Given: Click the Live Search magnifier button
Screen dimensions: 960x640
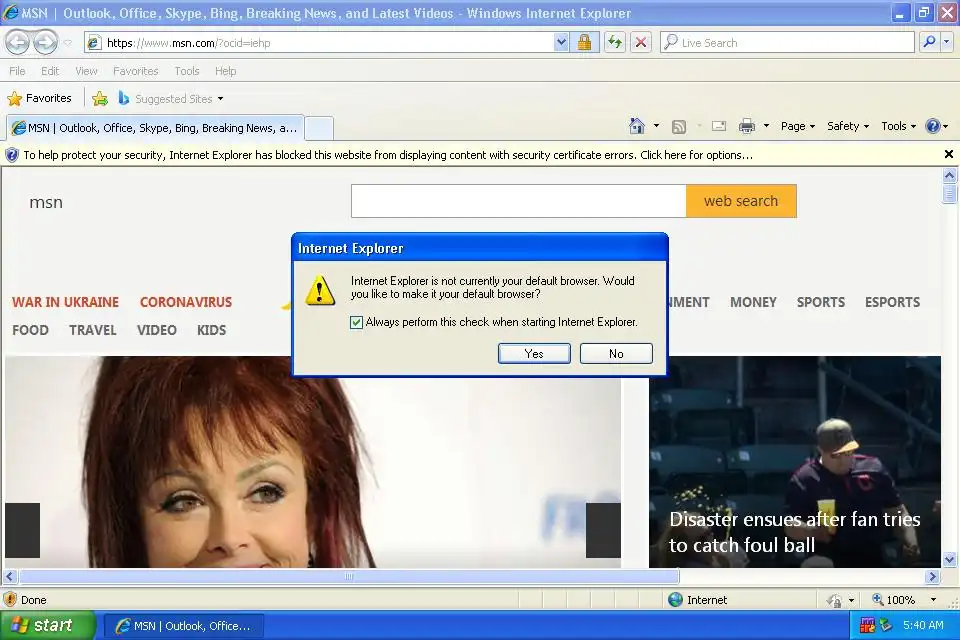Looking at the screenshot, I should (x=929, y=42).
